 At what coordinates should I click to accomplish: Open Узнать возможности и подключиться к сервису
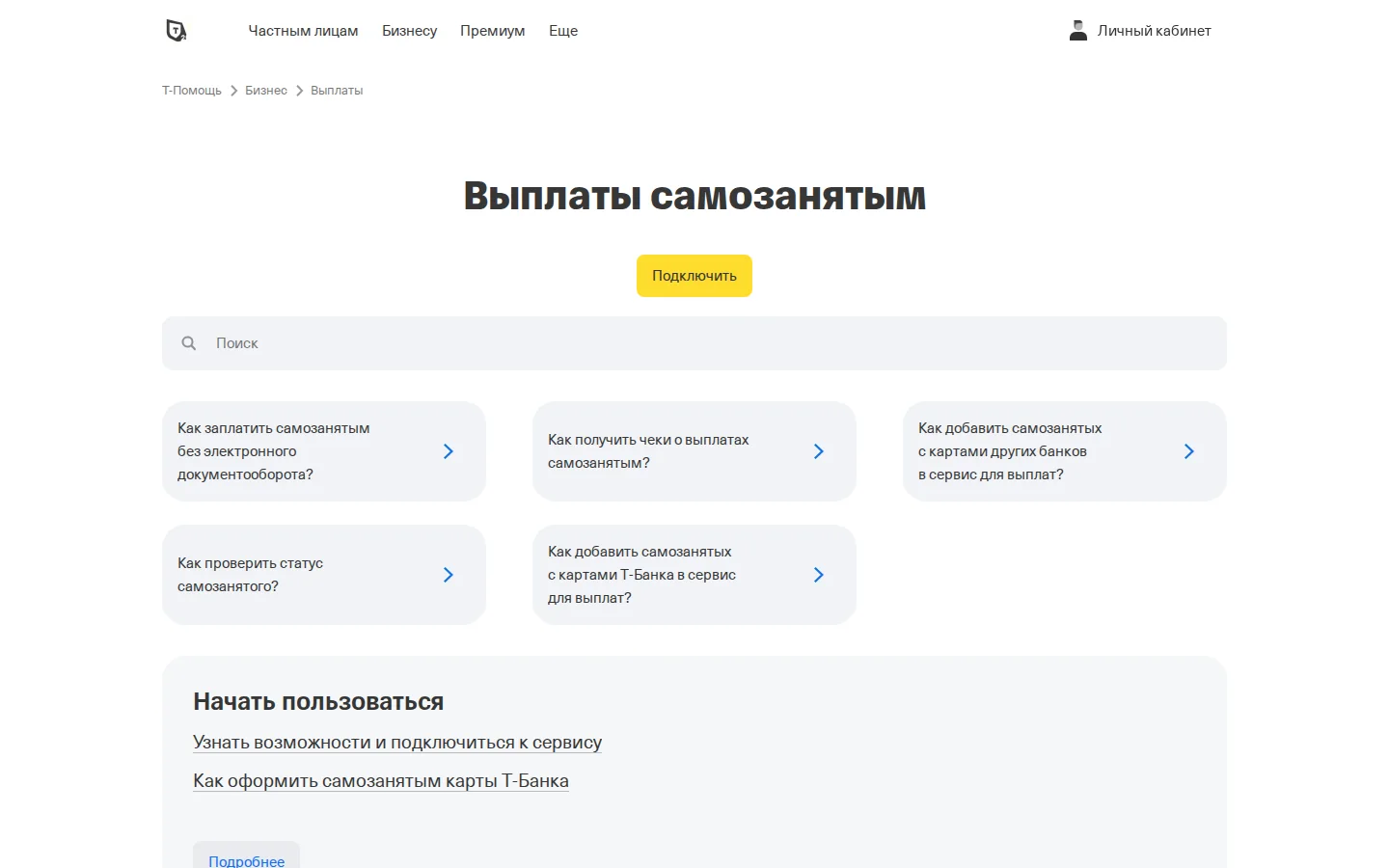coord(397,743)
